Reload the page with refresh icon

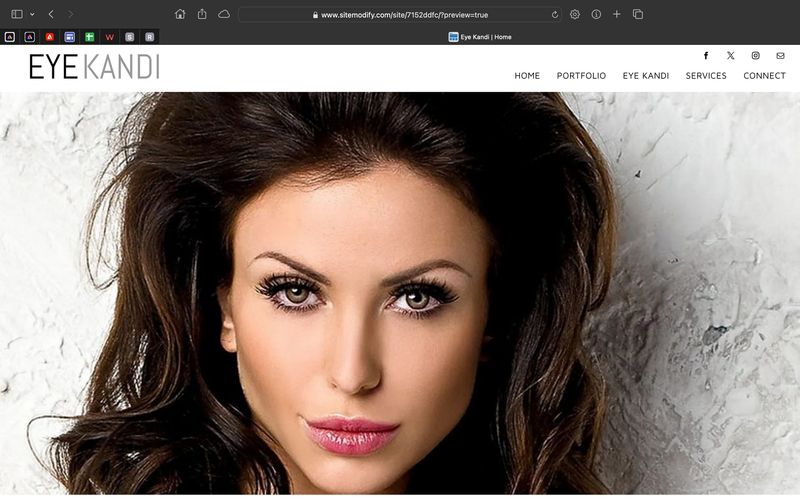tap(555, 15)
